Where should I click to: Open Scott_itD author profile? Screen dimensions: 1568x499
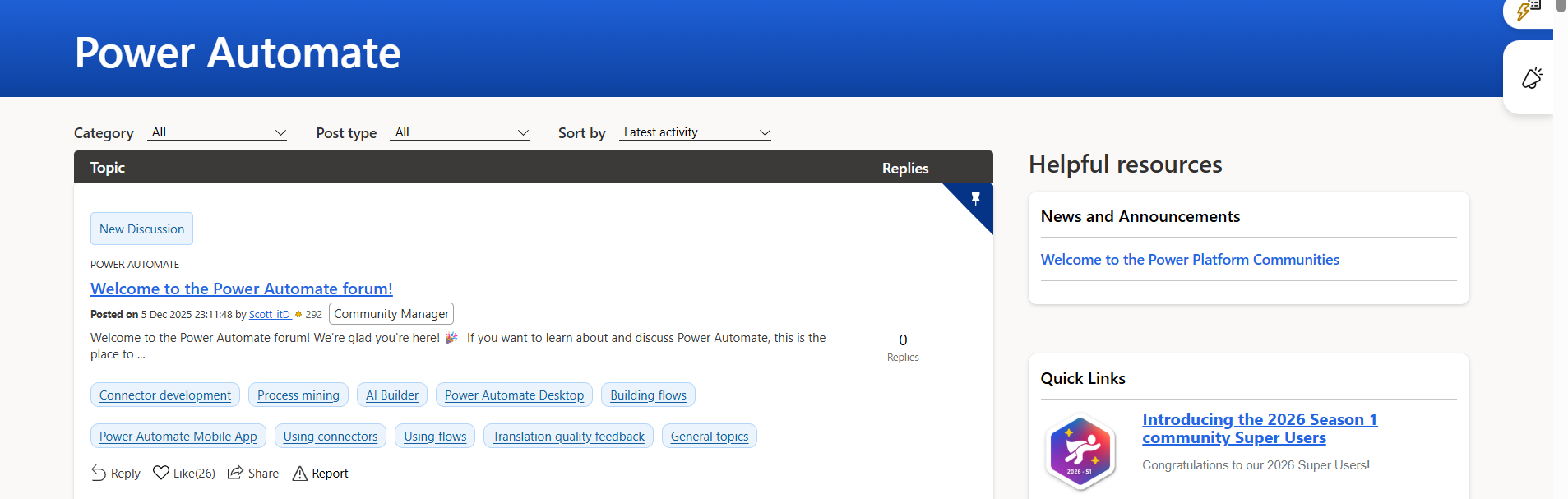270,314
